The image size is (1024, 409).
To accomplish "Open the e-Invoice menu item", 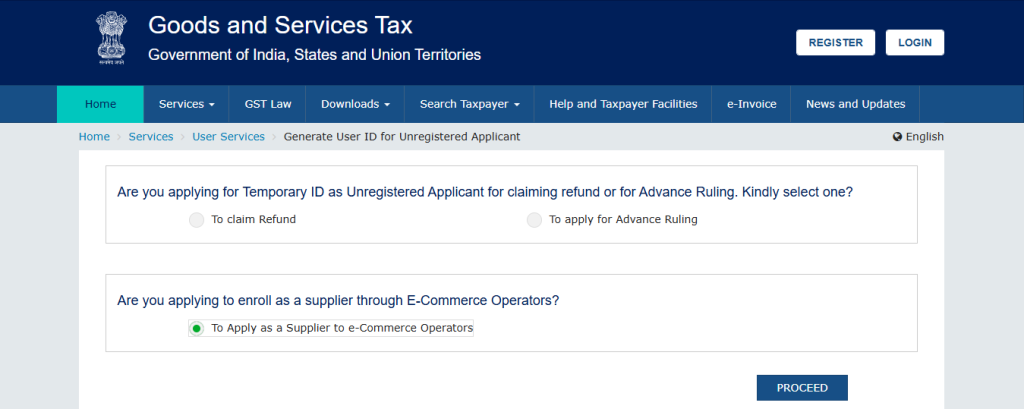I will coord(751,104).
